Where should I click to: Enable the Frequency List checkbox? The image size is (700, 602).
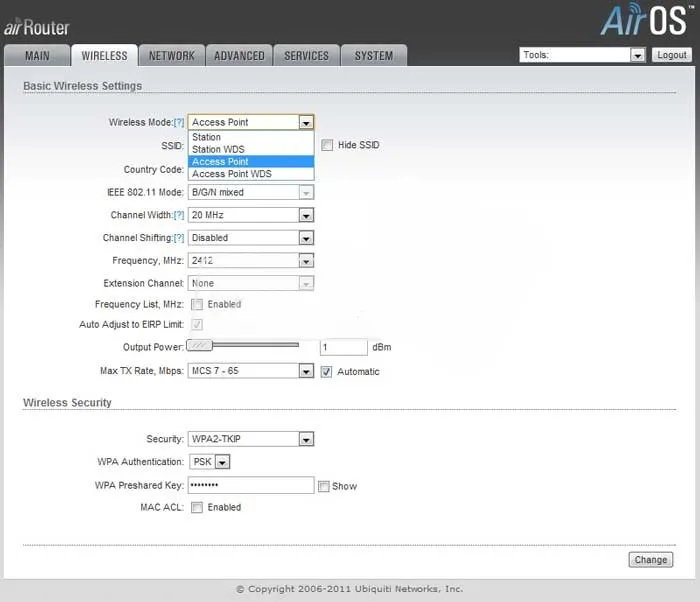(197, 304)
